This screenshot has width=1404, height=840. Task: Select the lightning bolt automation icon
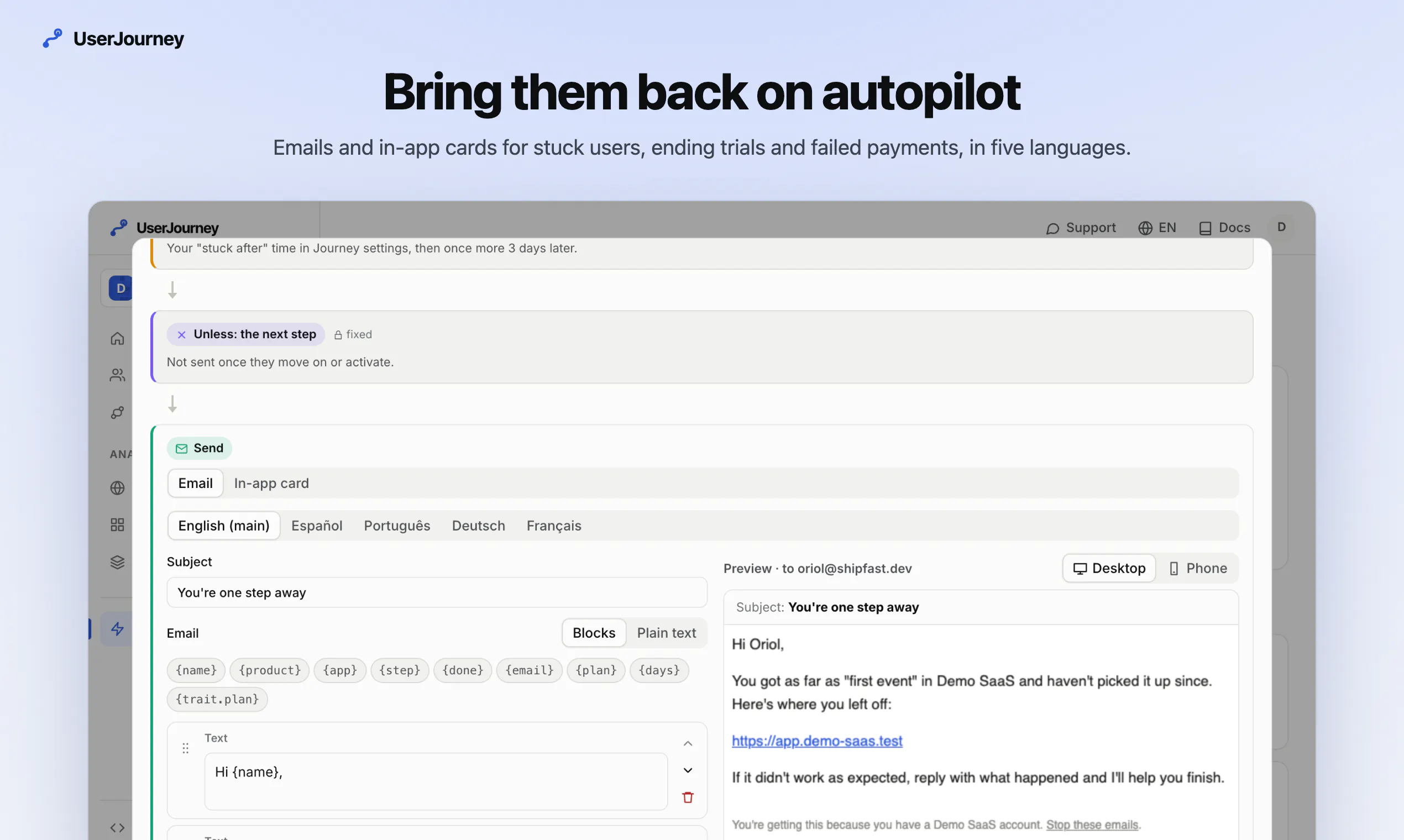tap(117, 629)
